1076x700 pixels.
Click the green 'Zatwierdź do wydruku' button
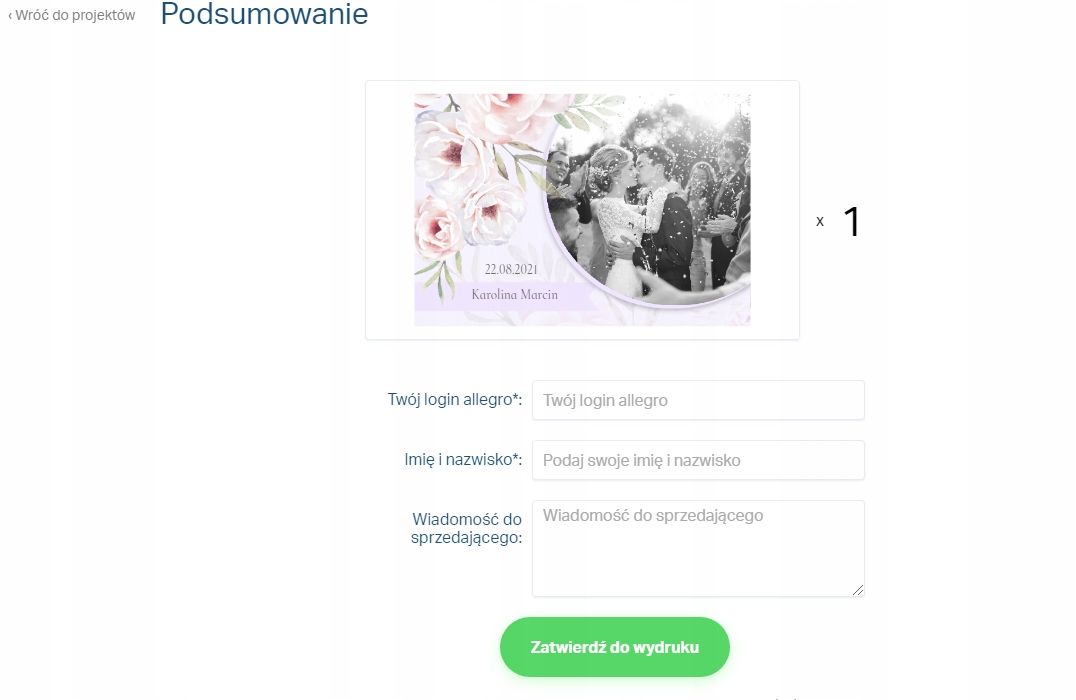pos(614,647)
